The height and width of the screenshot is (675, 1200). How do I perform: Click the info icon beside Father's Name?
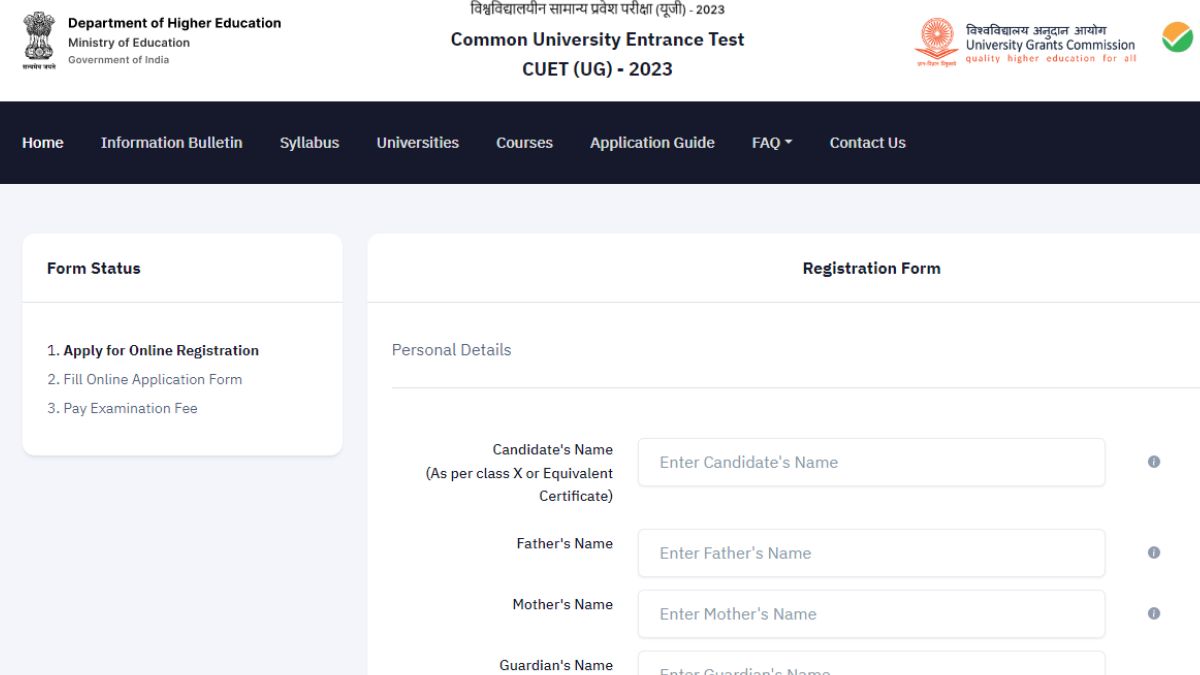[1153, 552]
